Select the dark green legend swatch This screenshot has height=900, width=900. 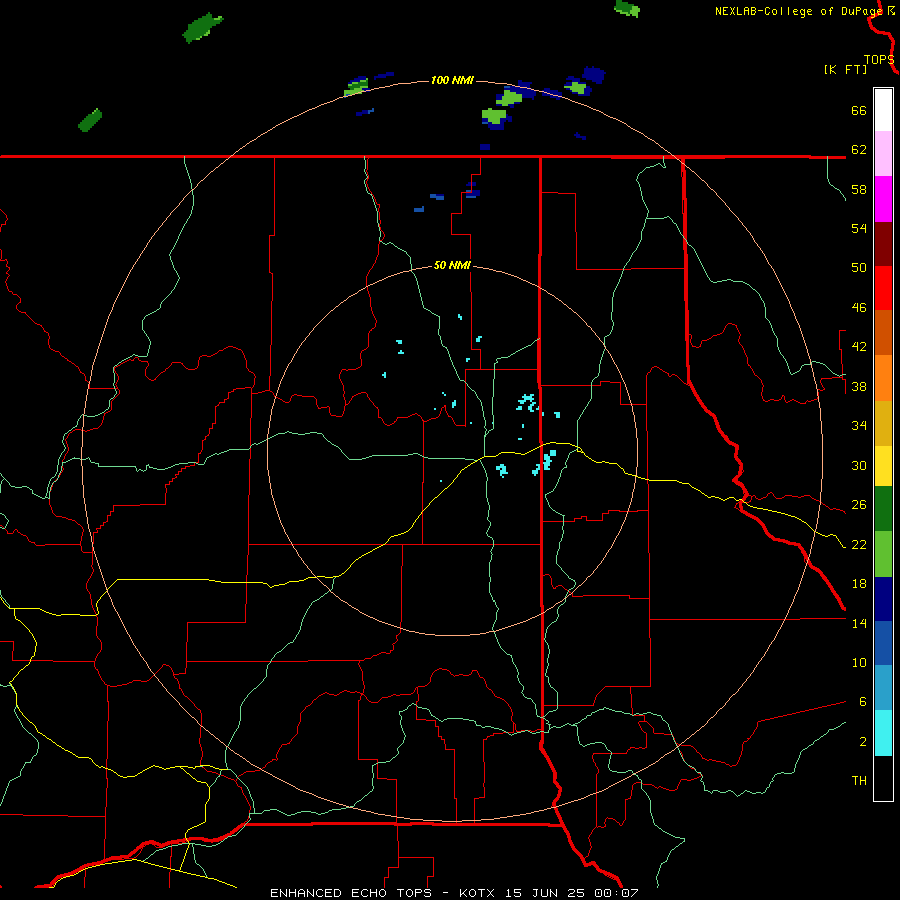pyautogui.click(x=883, y=509)
